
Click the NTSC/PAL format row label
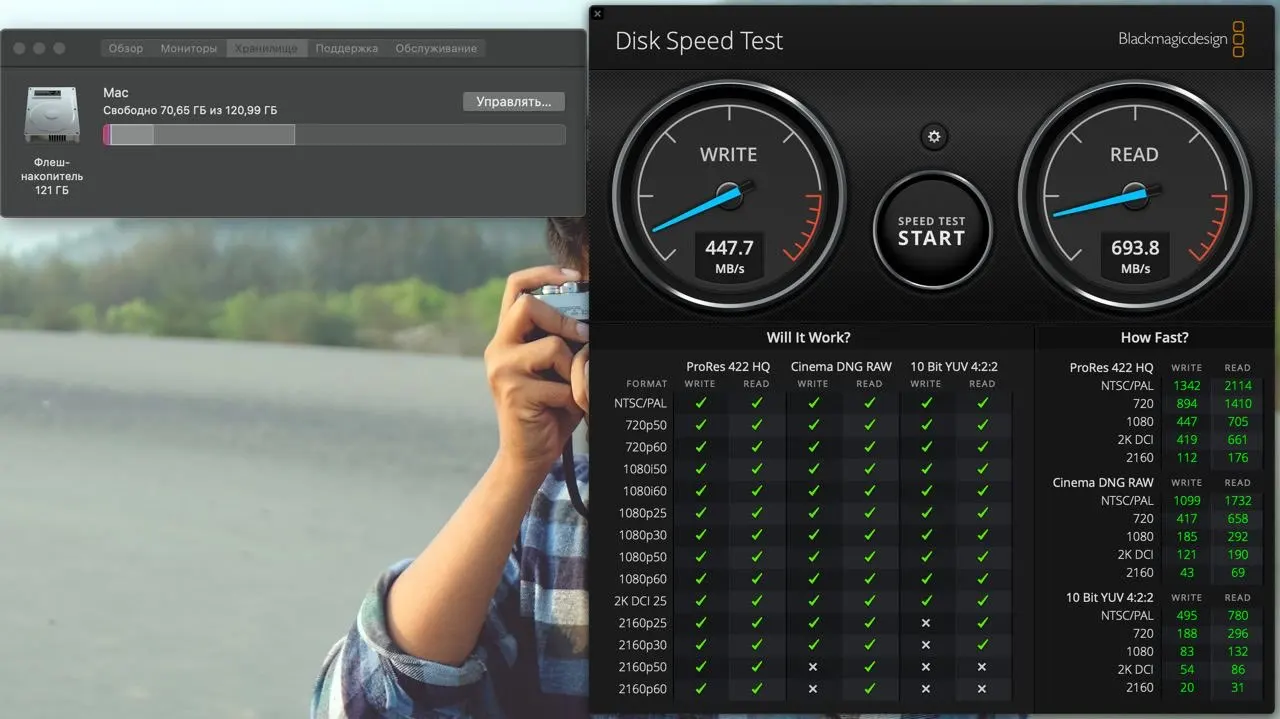click(640, 403)
